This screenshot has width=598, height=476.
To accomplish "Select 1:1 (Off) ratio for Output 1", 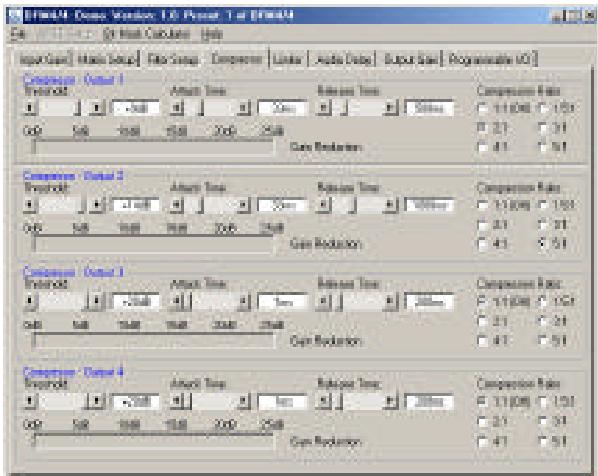I will coord(483,108).
